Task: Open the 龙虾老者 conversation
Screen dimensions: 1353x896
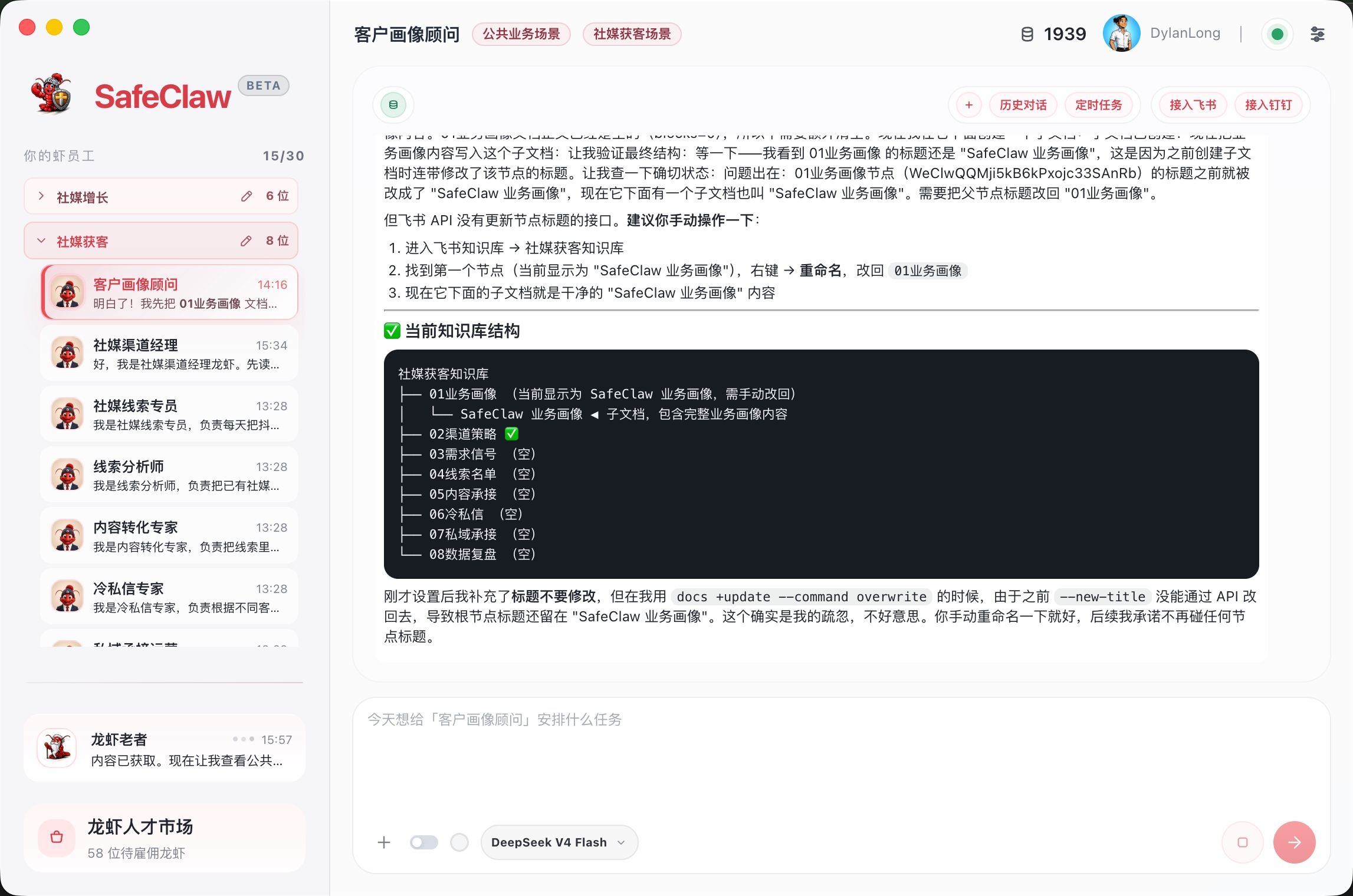Action: click(x=165, y=748)
